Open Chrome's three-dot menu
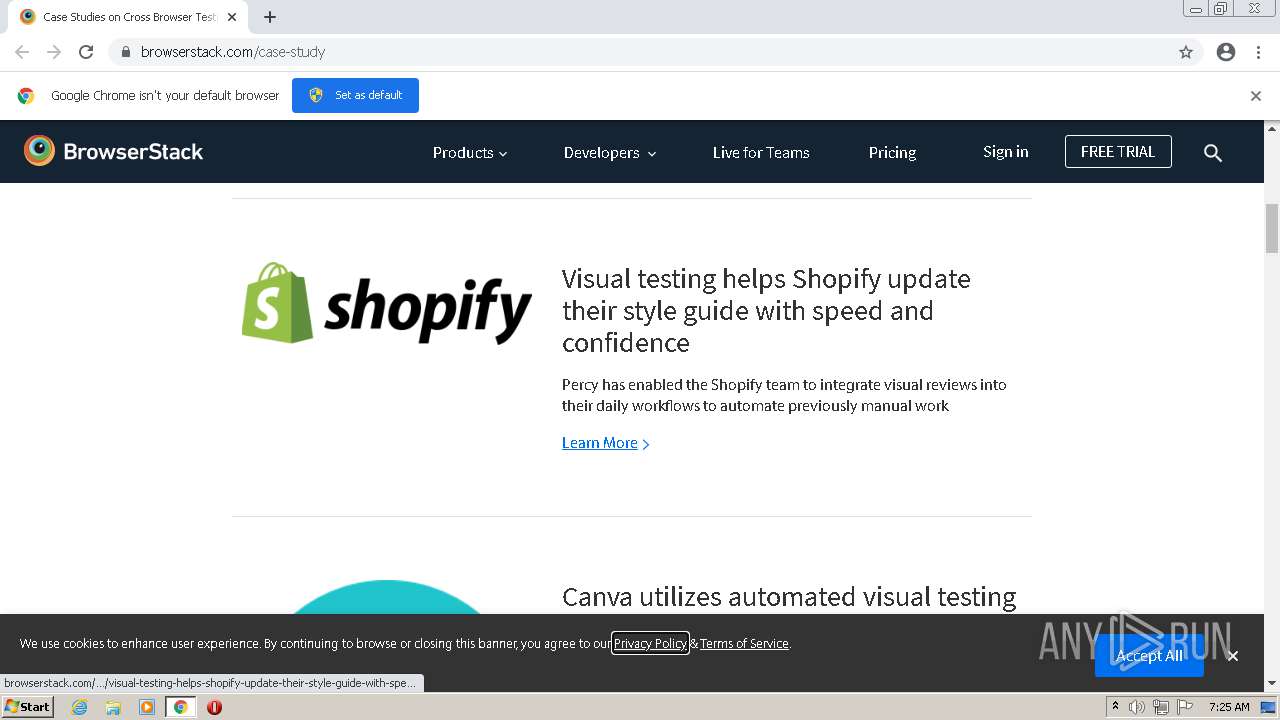 1258,52
